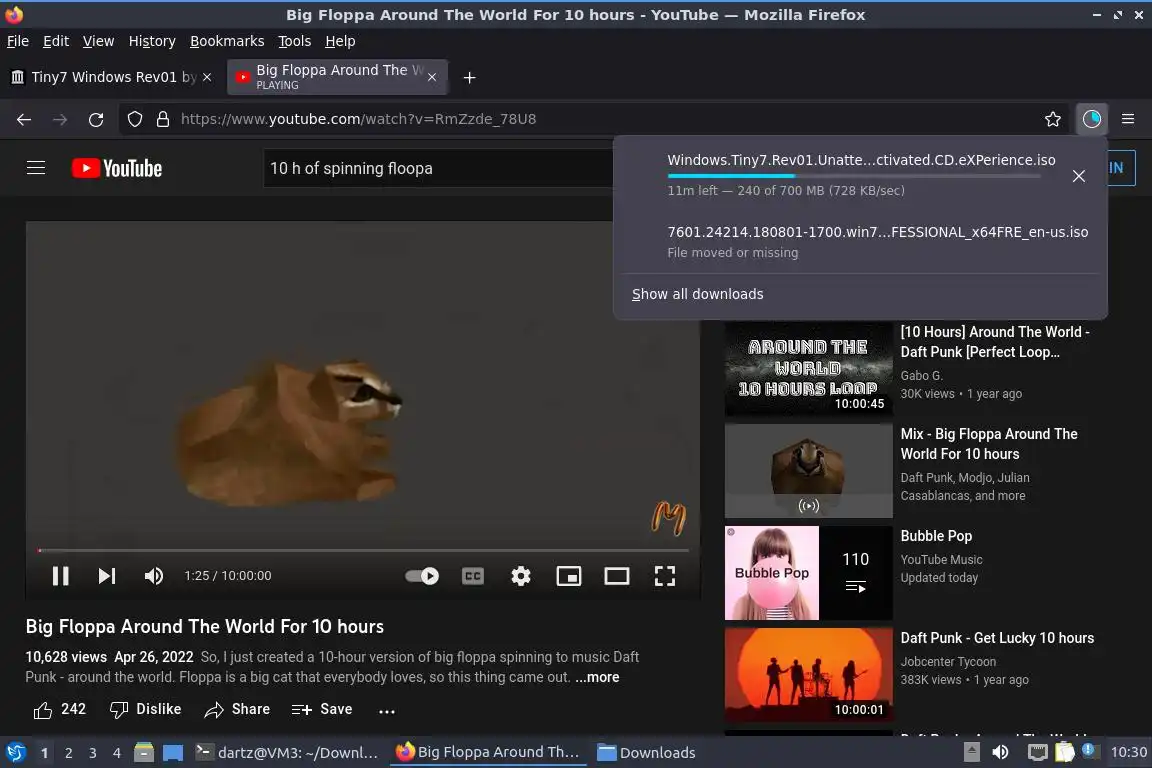This screenshot has height=768, width=1152.
Task: Open a new tab with plus
Action: [469, 77]
